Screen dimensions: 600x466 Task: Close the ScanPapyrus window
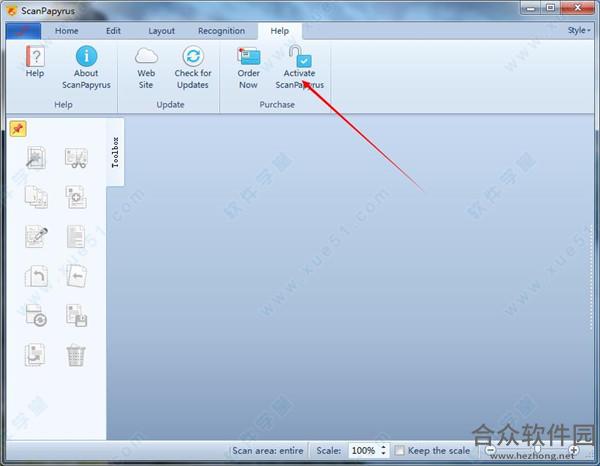click(x=577, y=8)
